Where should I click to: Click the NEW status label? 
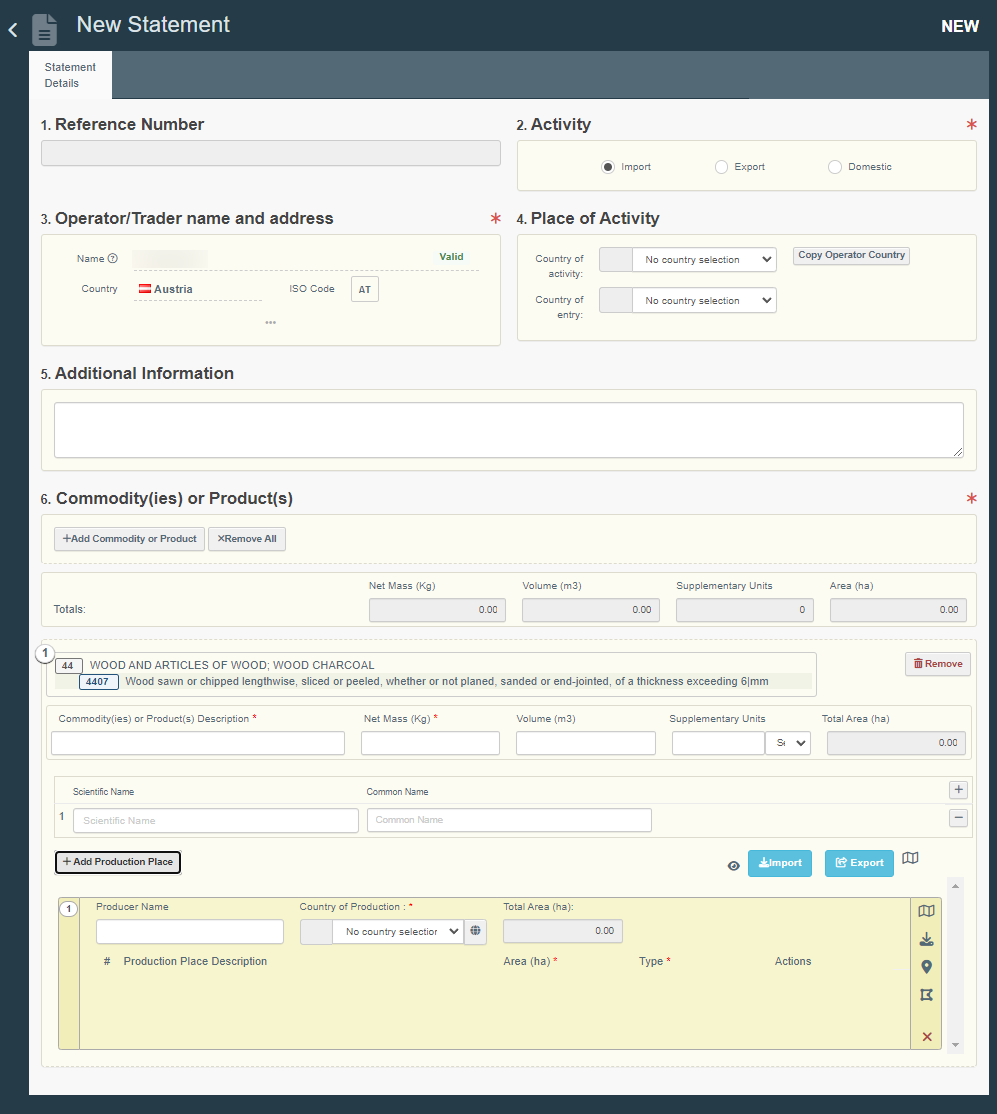coord(960,26)
